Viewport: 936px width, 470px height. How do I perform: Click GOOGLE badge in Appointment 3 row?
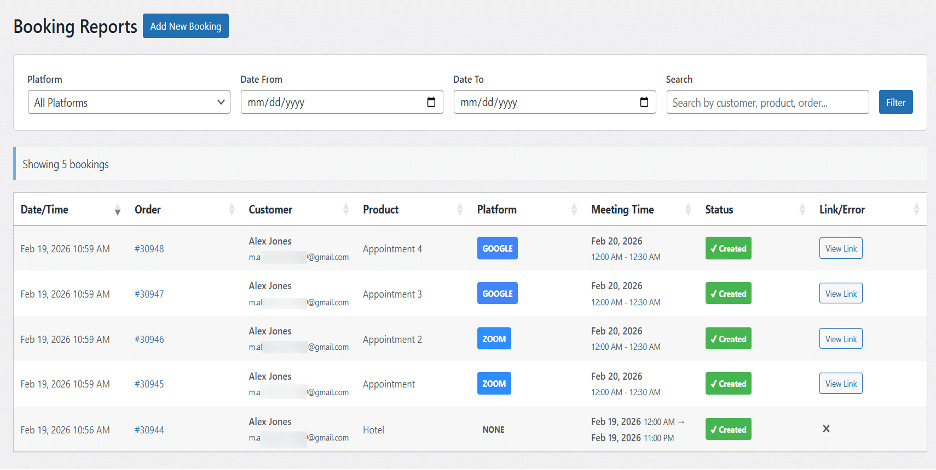[497, 293]
